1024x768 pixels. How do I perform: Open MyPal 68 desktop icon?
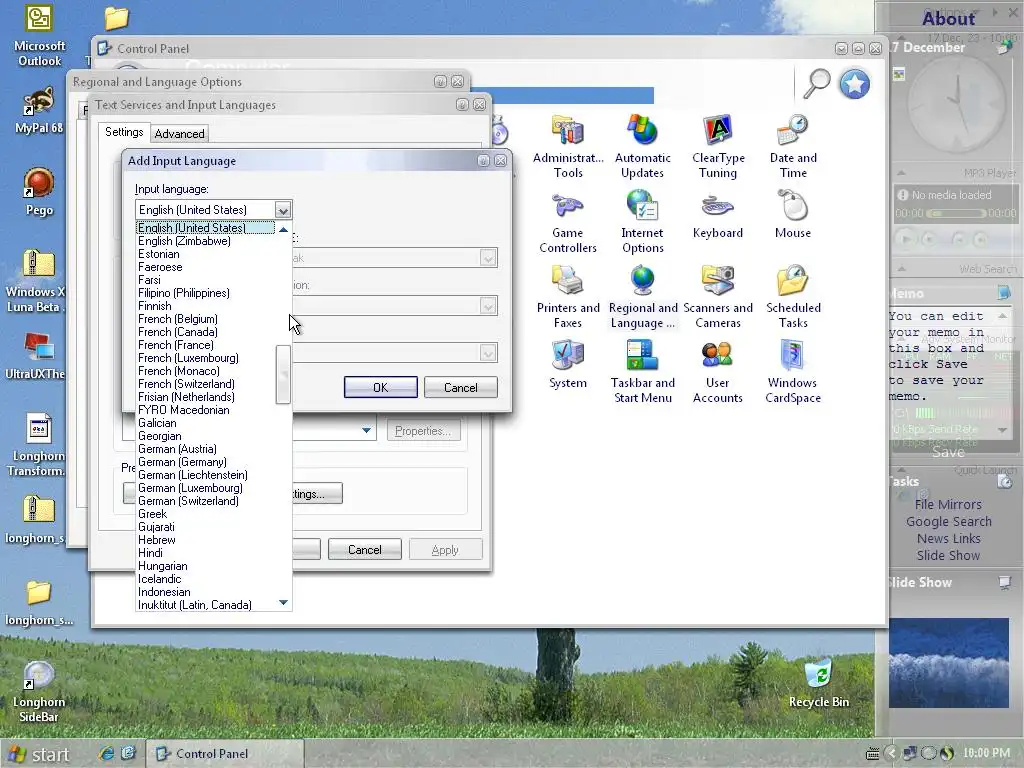[x=39, y=111]
